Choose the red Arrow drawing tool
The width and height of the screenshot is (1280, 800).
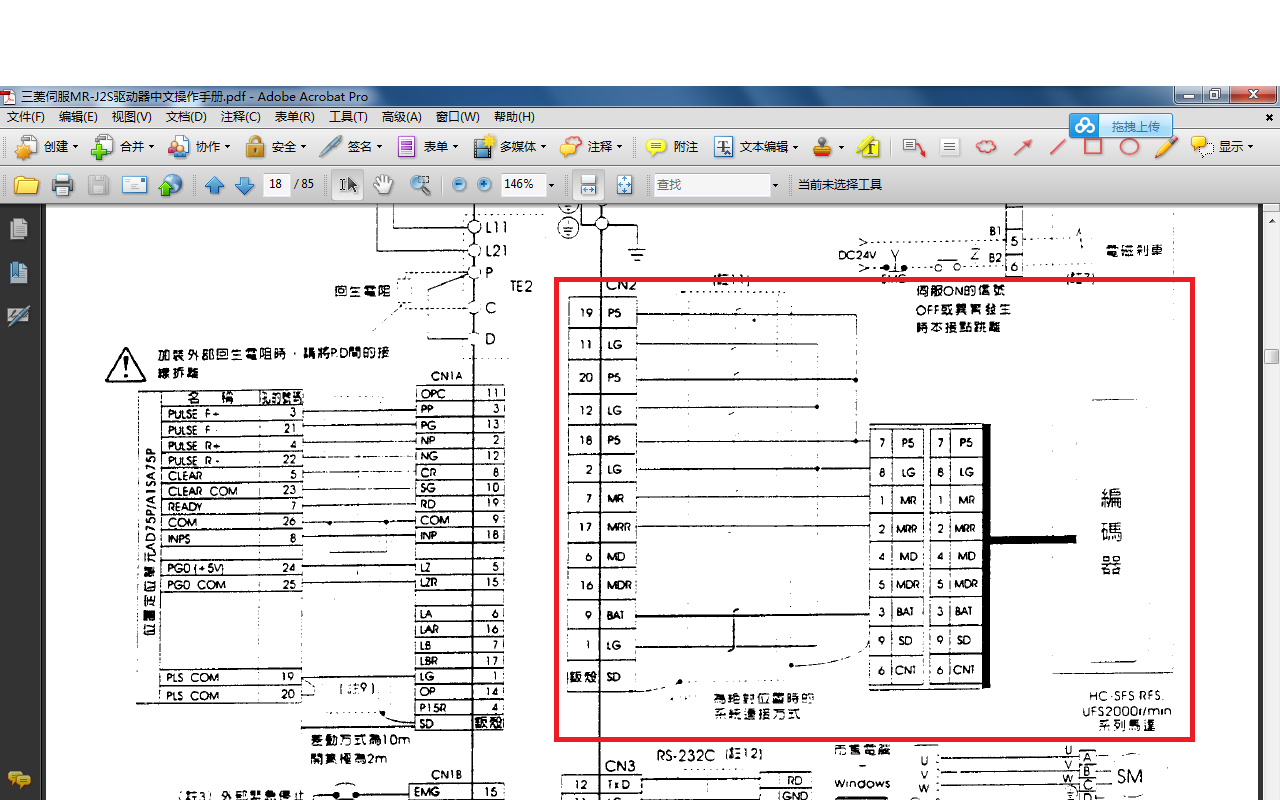[x=1022, y=147]
